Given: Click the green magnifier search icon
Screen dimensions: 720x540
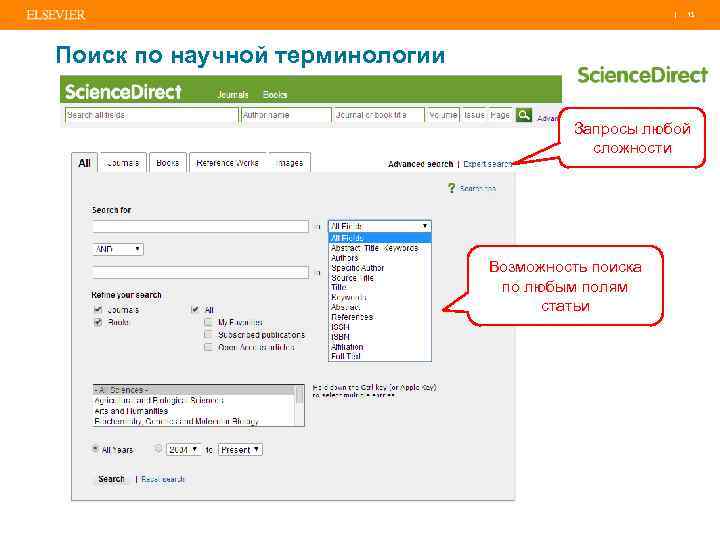Looking at the screenshot, I should click(523, 115).
